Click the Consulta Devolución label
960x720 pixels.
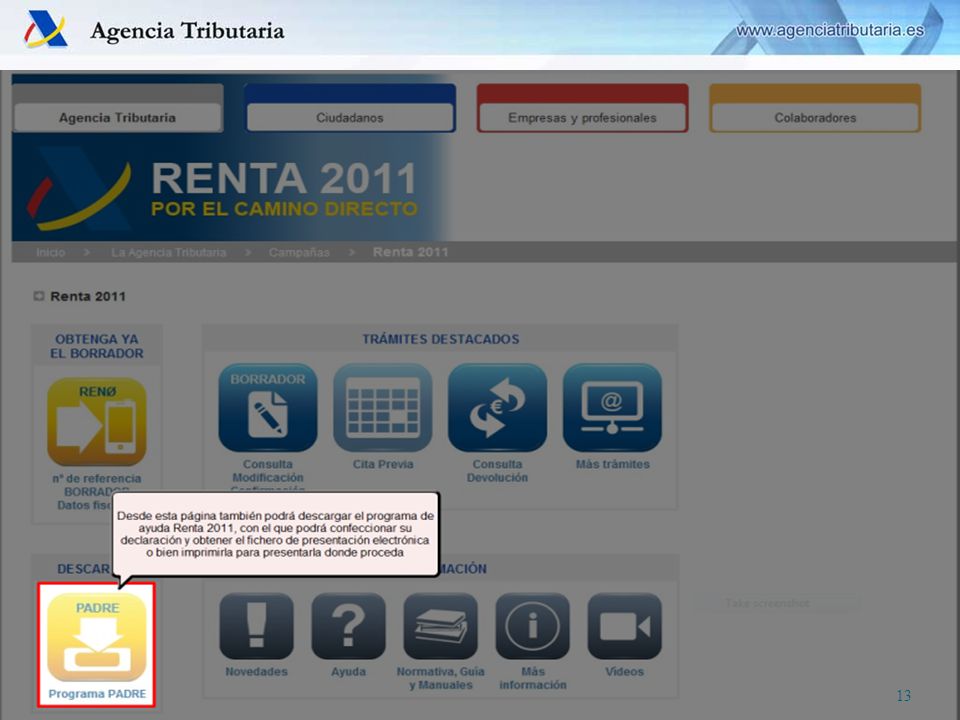[497, 471]
